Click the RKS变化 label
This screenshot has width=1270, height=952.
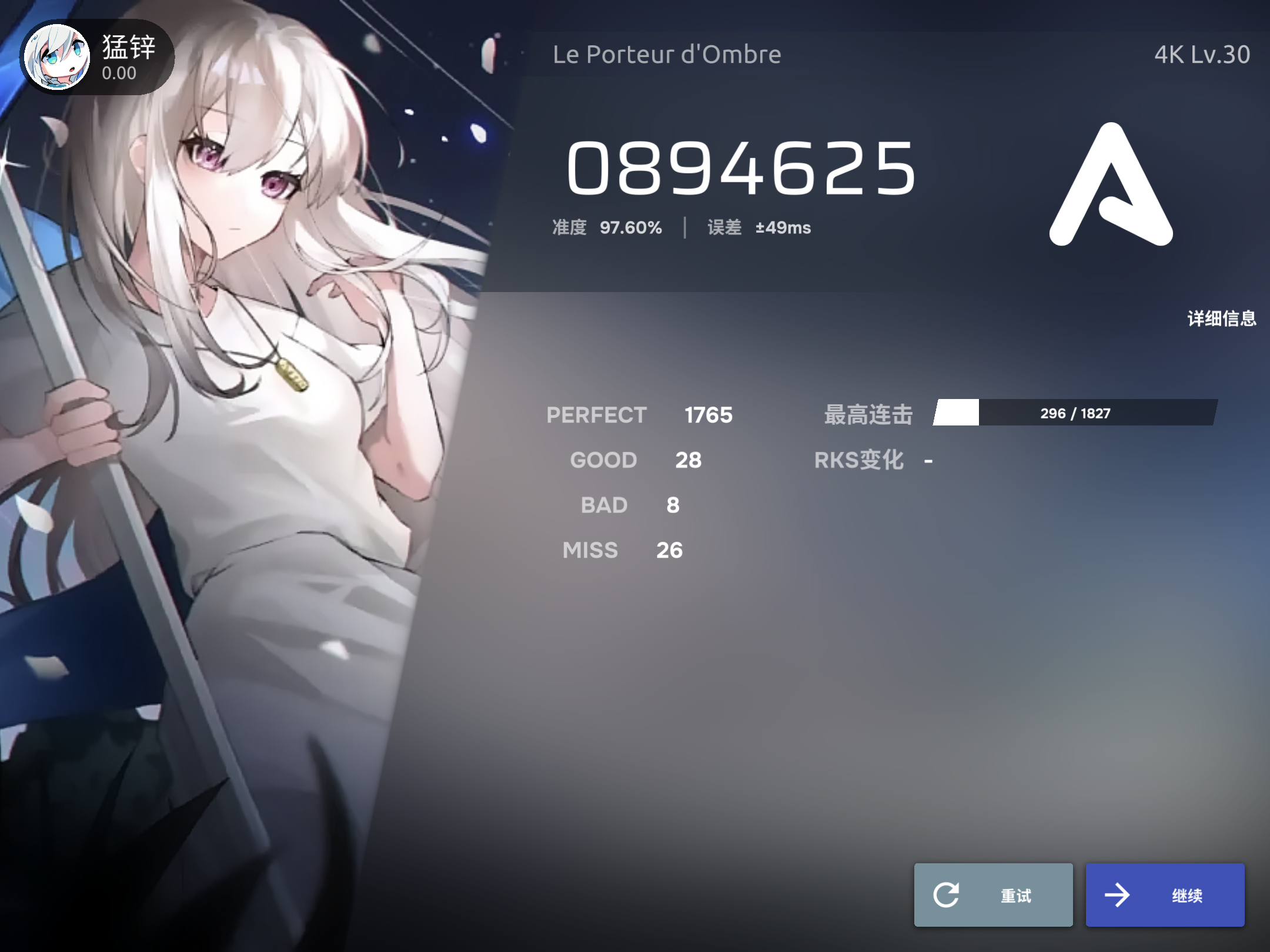coord(859,460)
